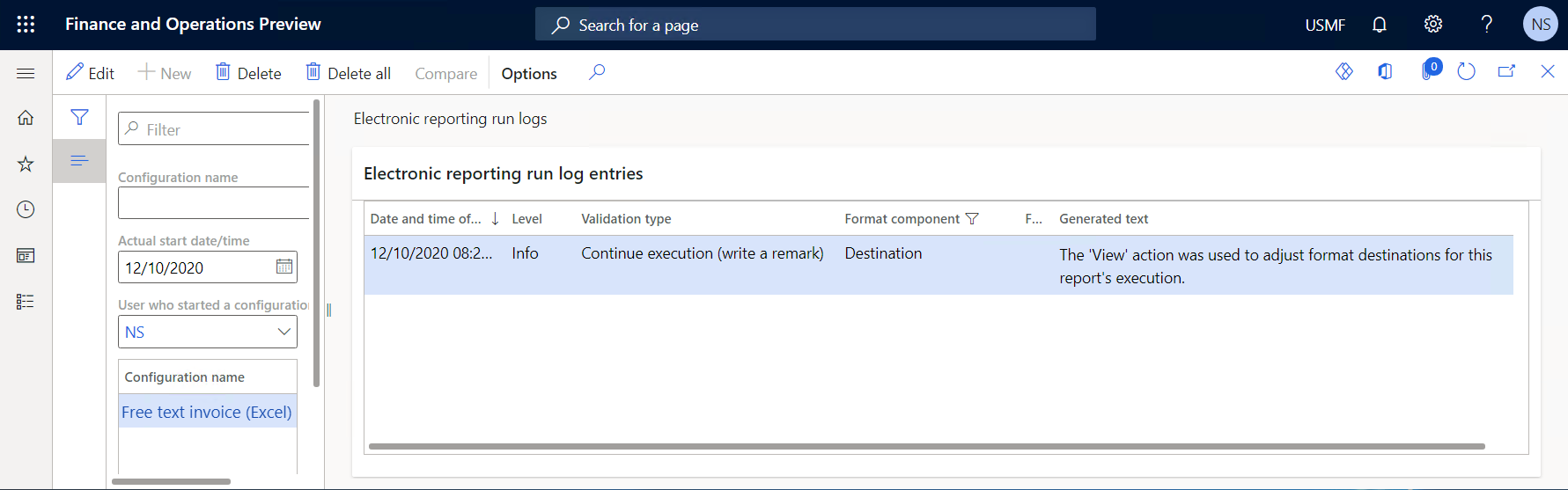Click the Validation type column header
This screenshot has width=1568, height=490.
626,219
